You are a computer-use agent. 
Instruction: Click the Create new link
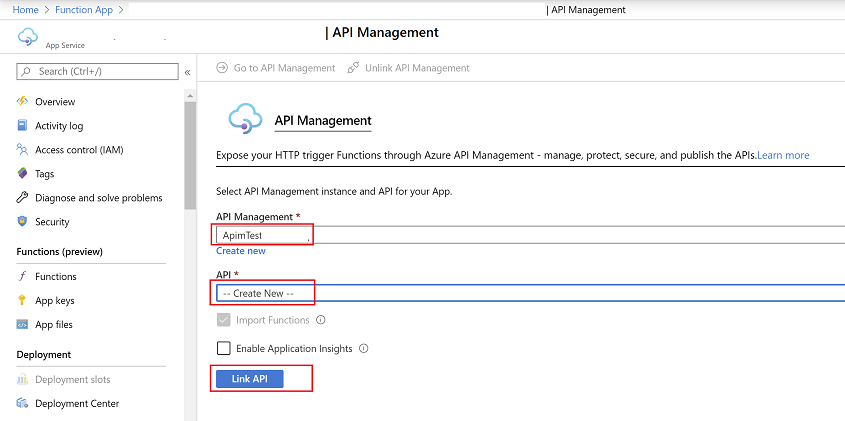point(241,251)
